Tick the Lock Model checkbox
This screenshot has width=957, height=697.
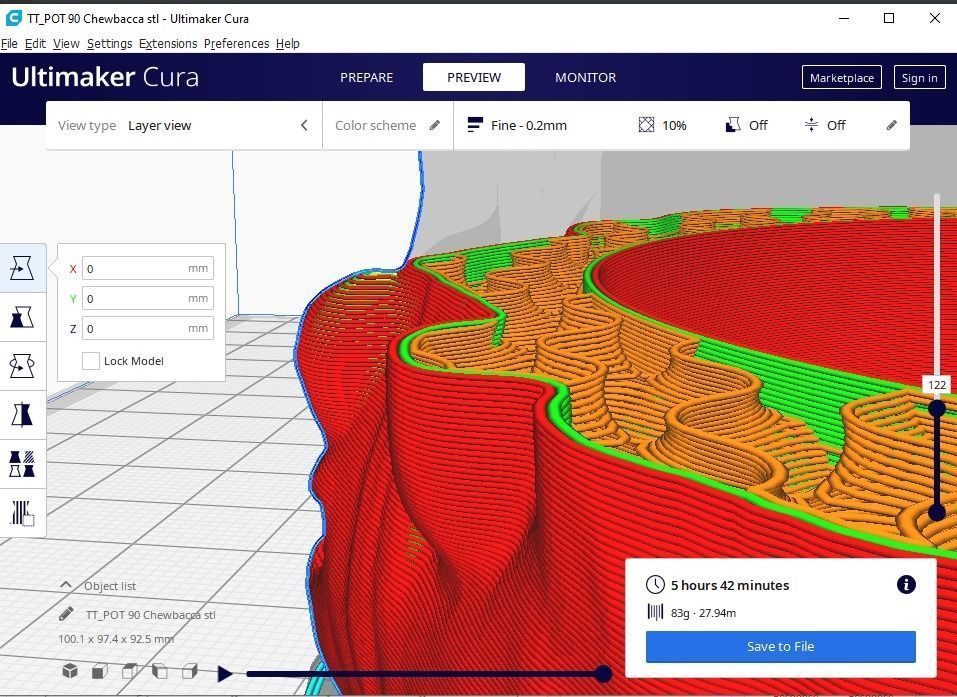(x=91, y=361)
